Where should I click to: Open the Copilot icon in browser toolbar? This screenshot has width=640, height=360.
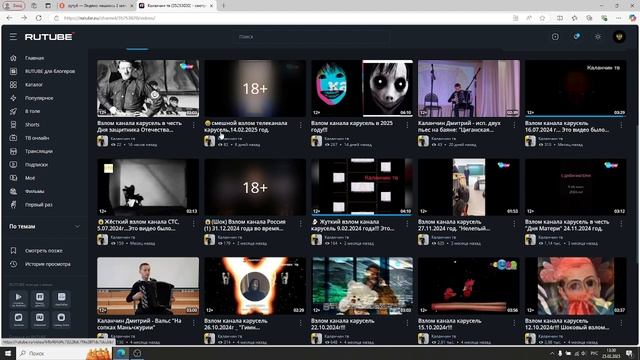point(632,18)
